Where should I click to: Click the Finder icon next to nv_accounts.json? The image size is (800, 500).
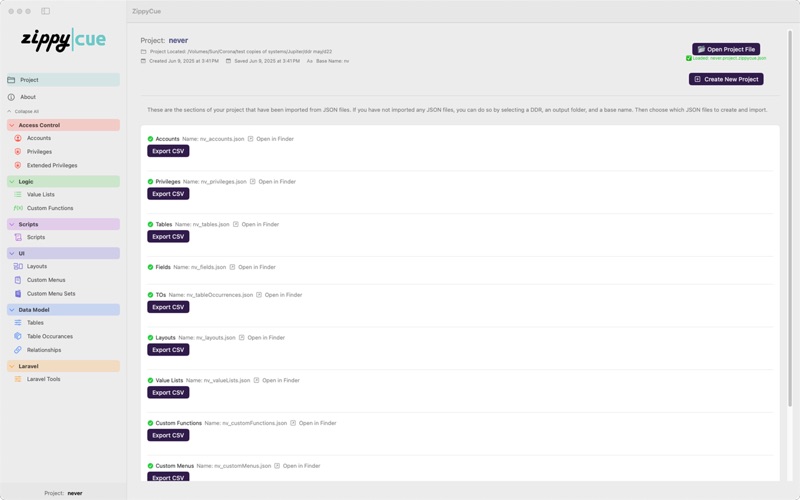(251, 139)
